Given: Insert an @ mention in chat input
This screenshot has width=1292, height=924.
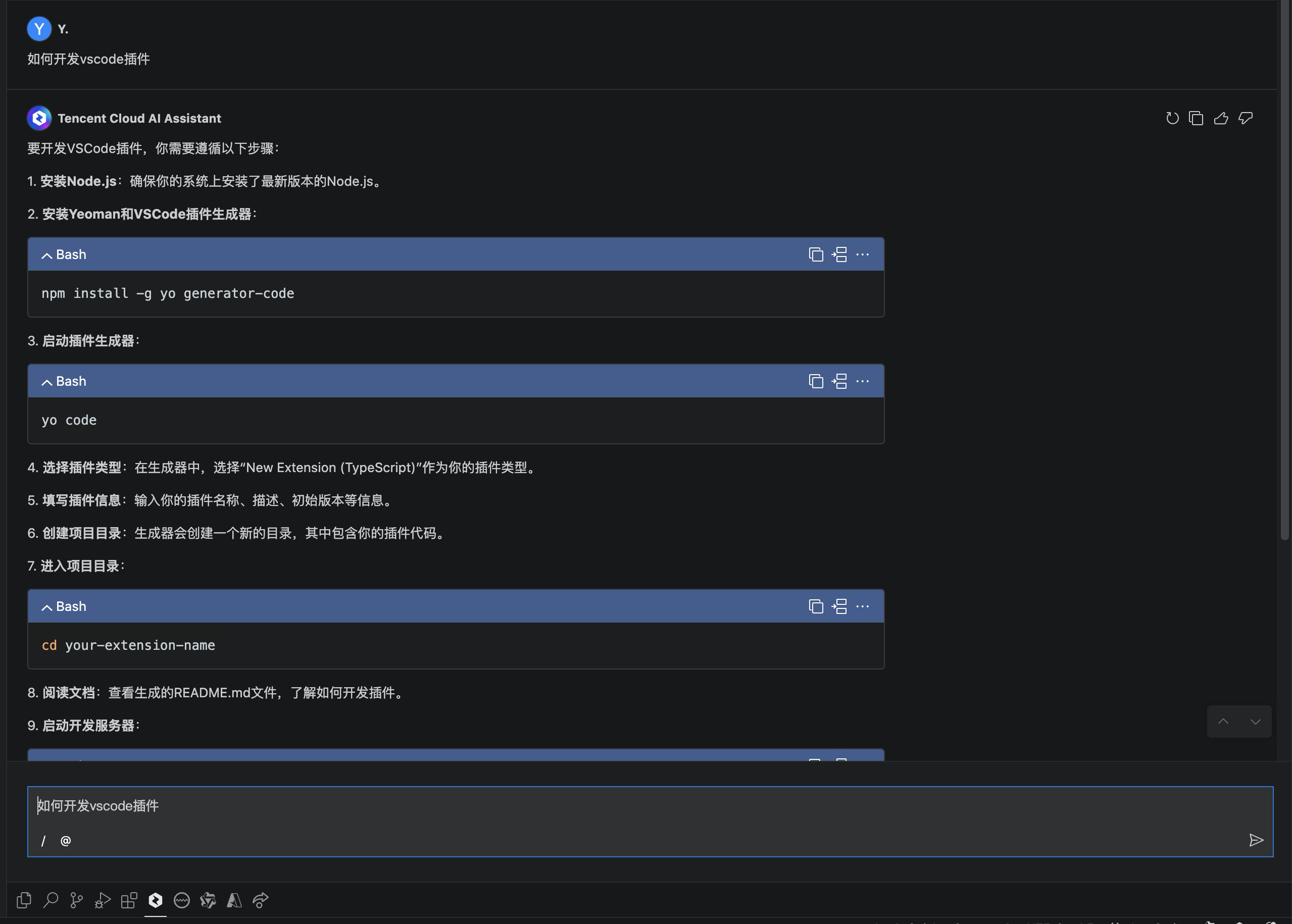Looking at the screenshot, I should (x=66, y=841).
